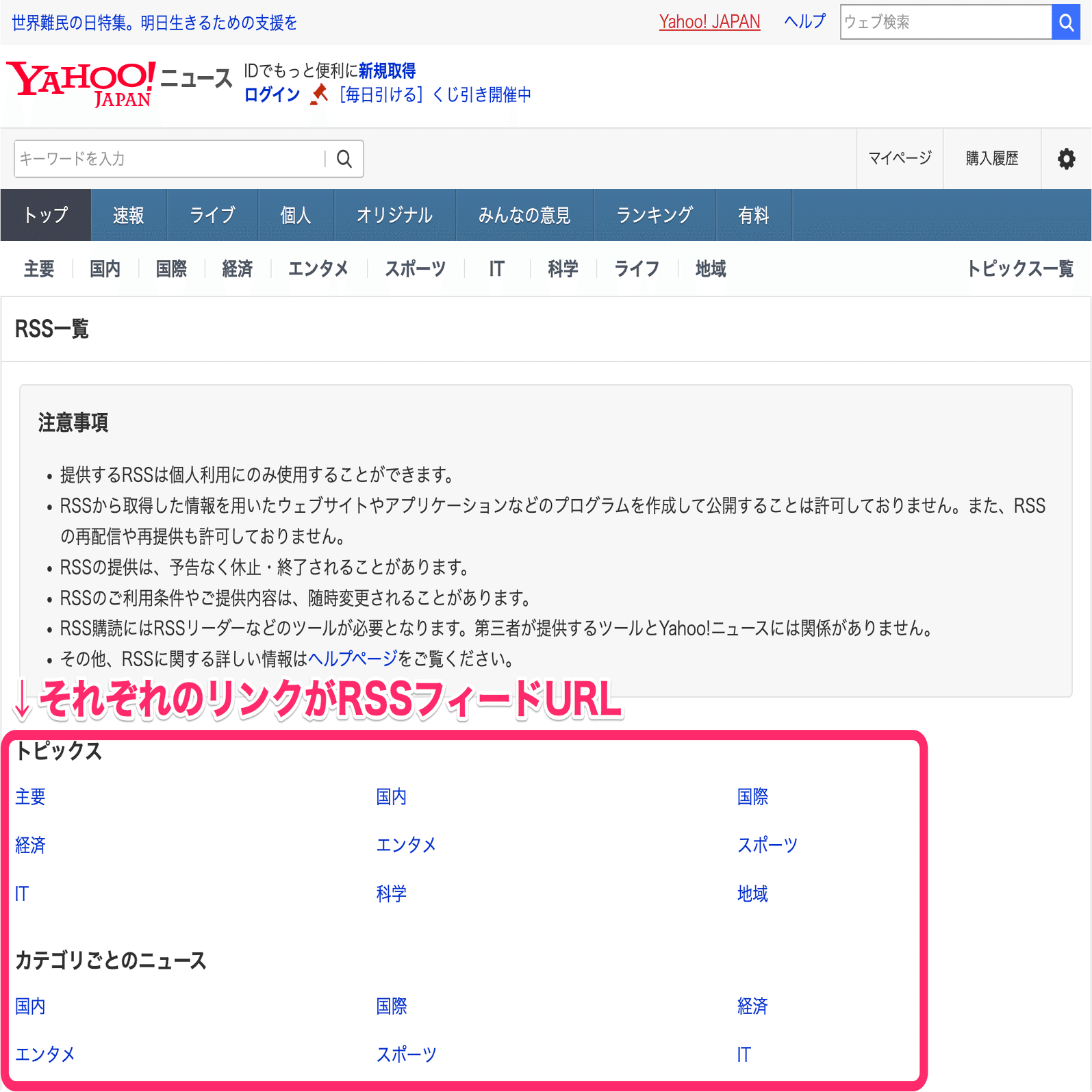Open スポーツ under カテゴリごとのニュース
The width and height of the screenshot is (1092, 1092).
(x=407, y=1054)
